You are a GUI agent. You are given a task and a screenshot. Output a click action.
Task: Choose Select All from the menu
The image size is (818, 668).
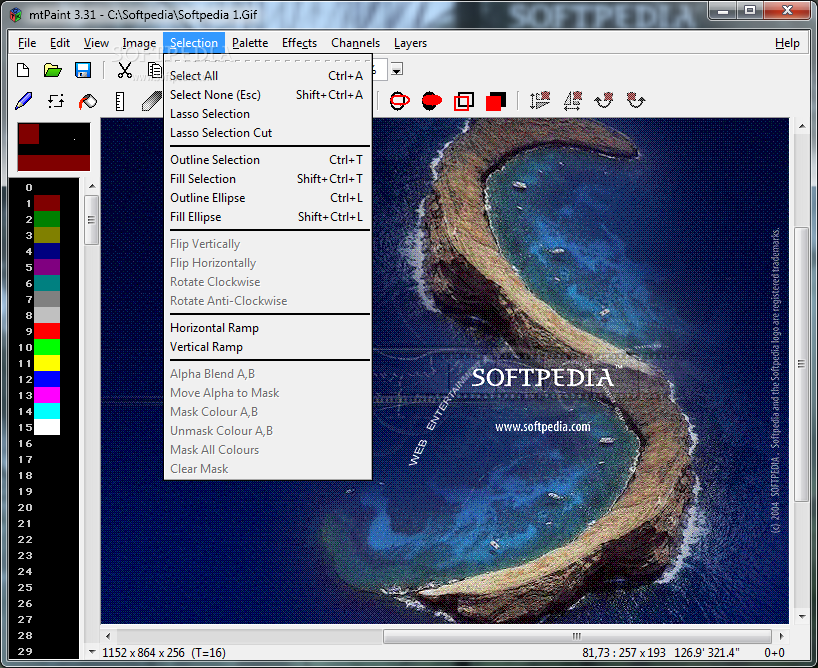(x=267, y=76)
